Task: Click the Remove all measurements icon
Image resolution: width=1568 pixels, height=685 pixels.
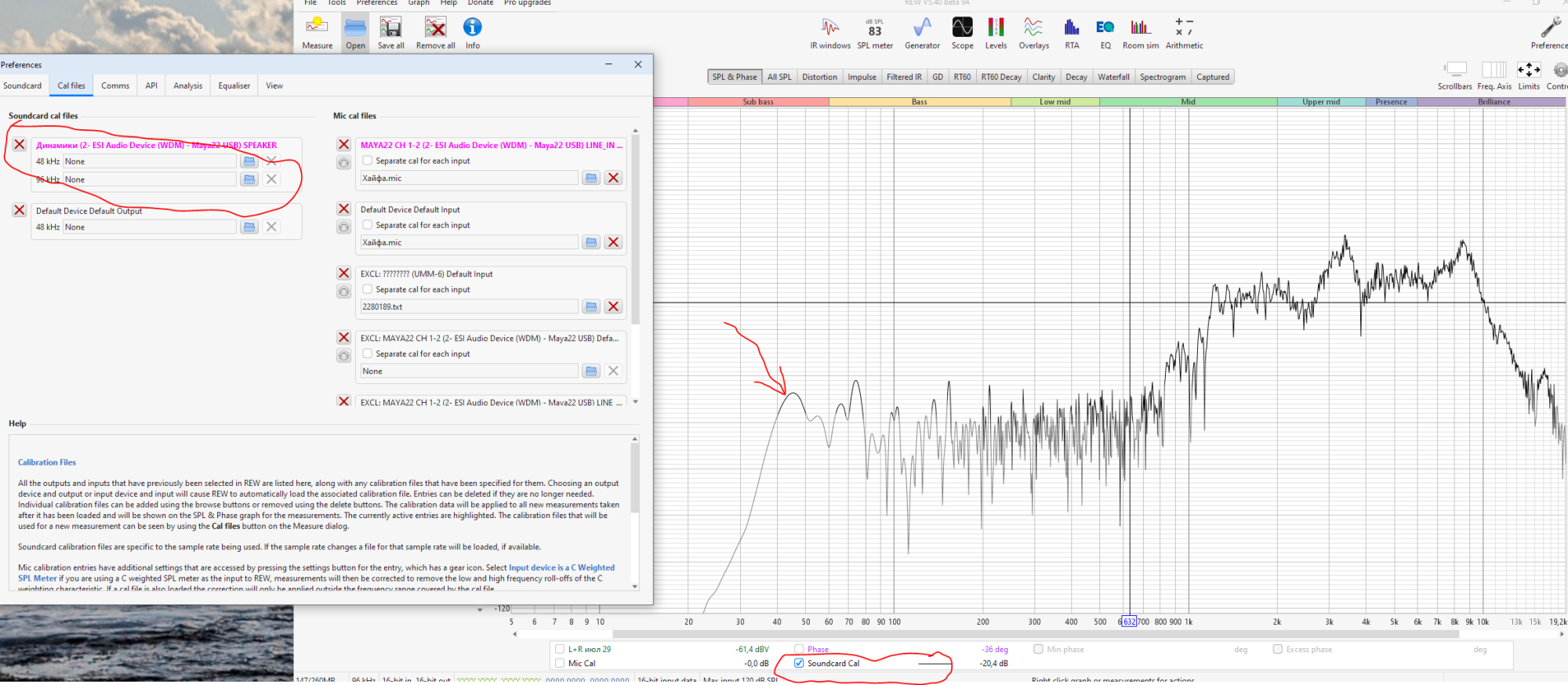Action: pyautogui.click(x=435, y=33)
